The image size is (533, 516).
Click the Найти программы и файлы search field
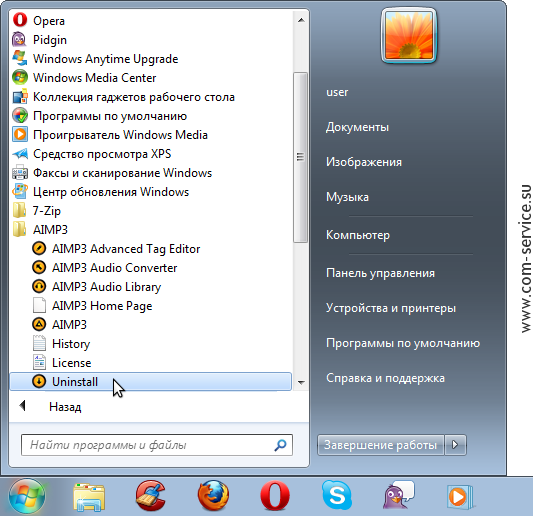coord(157,445)
